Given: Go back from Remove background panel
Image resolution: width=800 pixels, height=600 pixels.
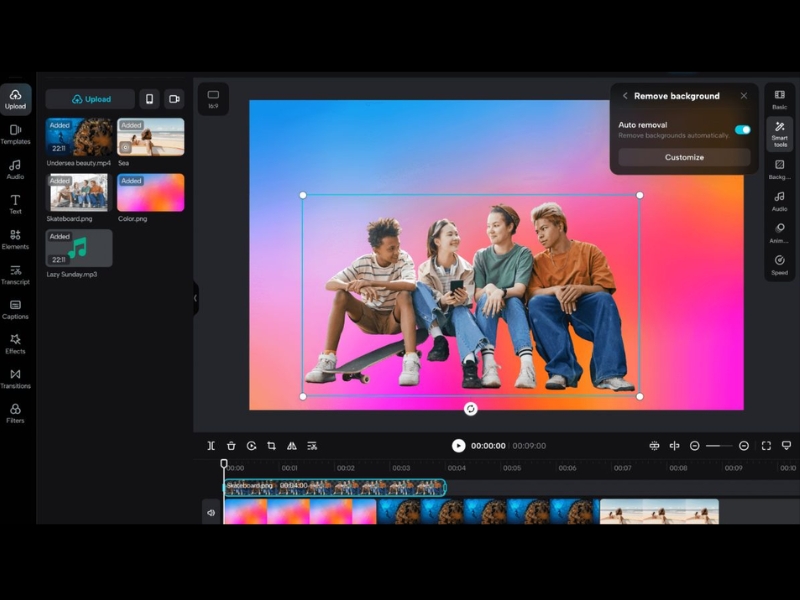Looking at the screenshot, I should (x=625, y=96).
